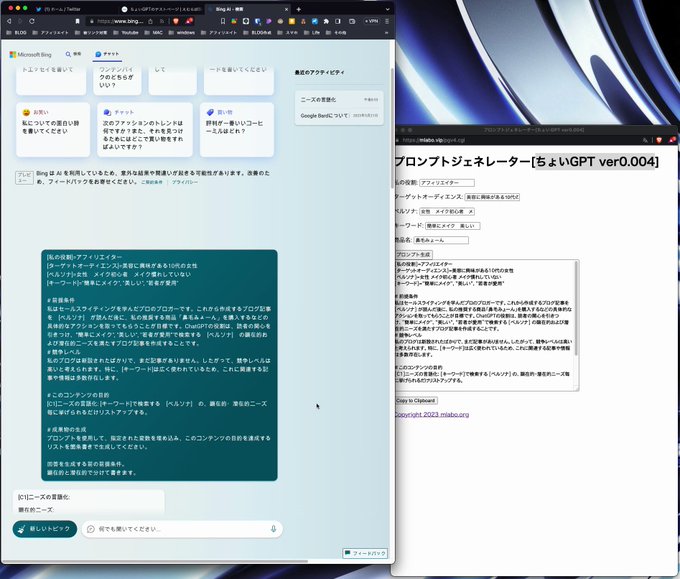Close the Bing AI tab
680x579 pixels.
click(286, 9)
